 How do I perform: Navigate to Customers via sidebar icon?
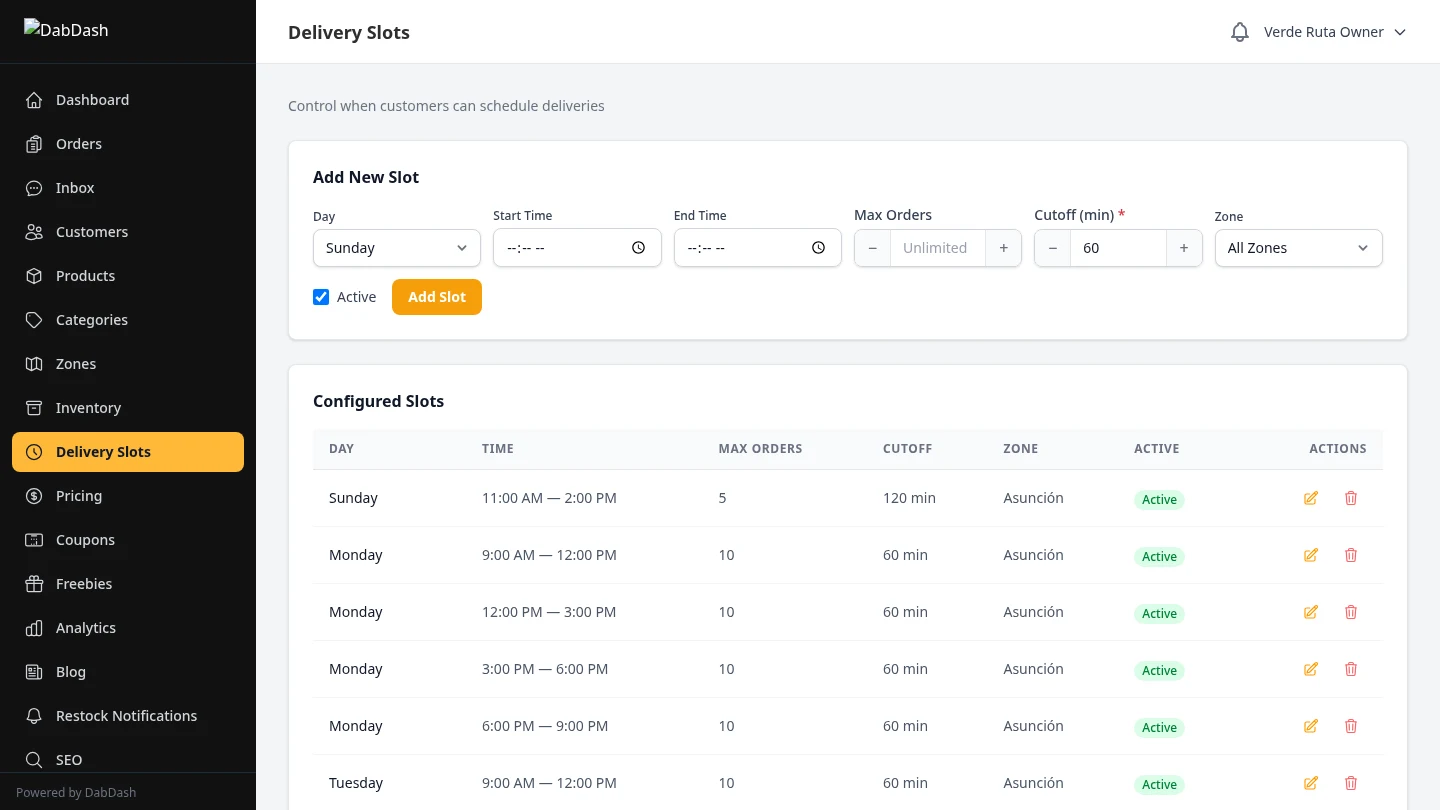click(33, 231)
